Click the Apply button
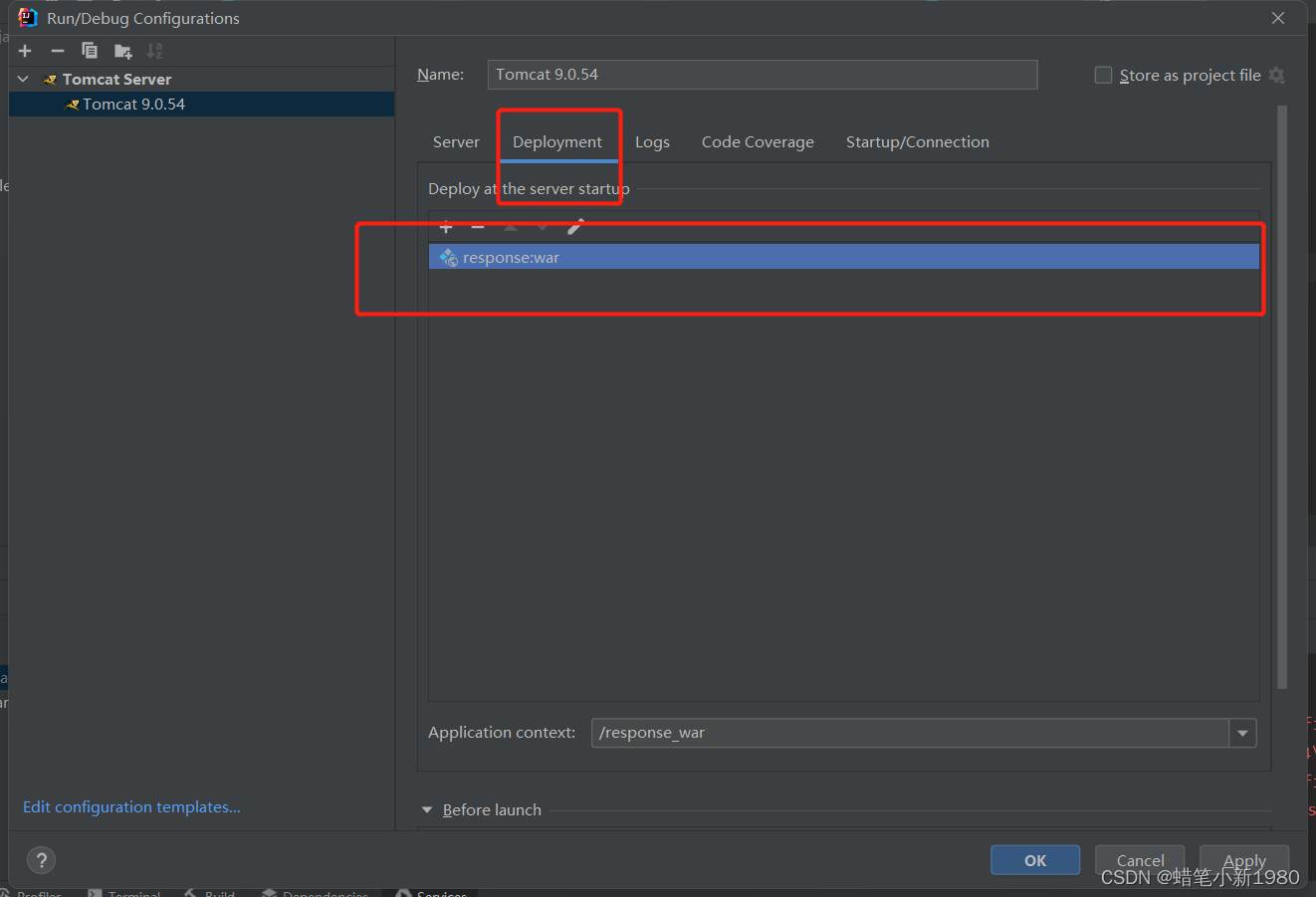The width and height of the screenshot is (1316, 897). tap(1244, 860)
